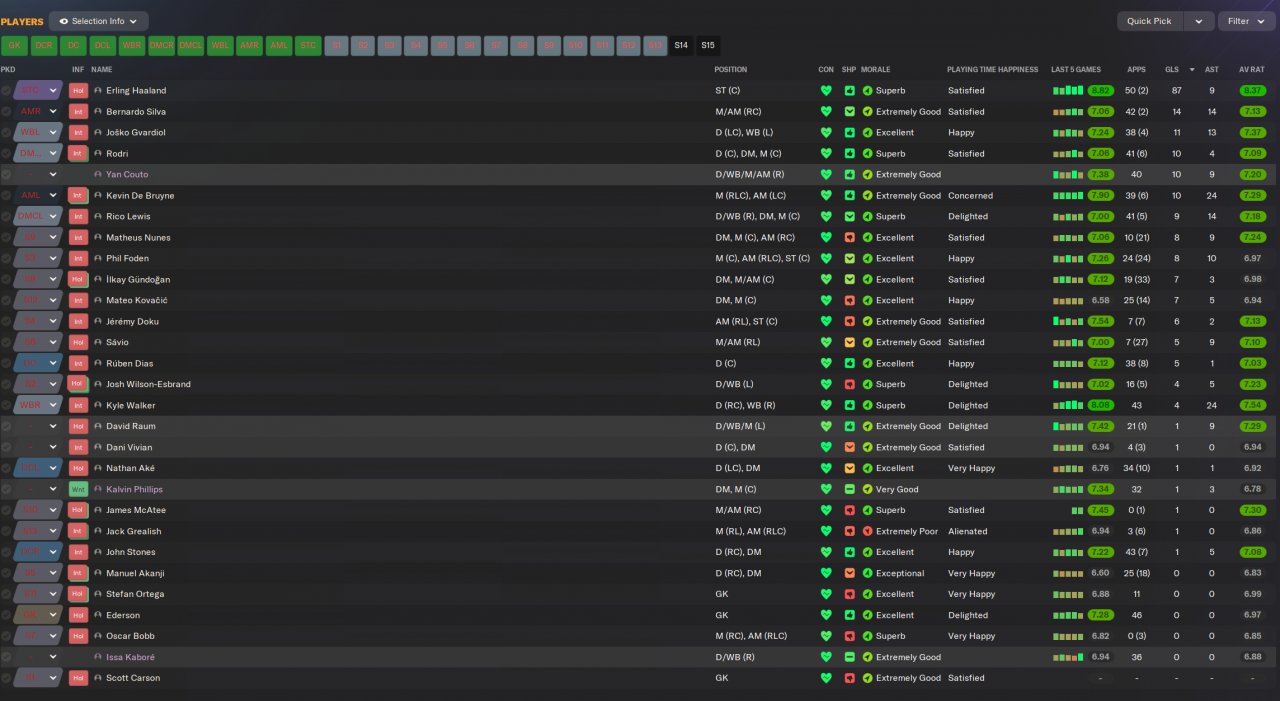Click the Wnt badge beside Kalvin Phillips
1280x701 pixels.
tap(78, 489)
